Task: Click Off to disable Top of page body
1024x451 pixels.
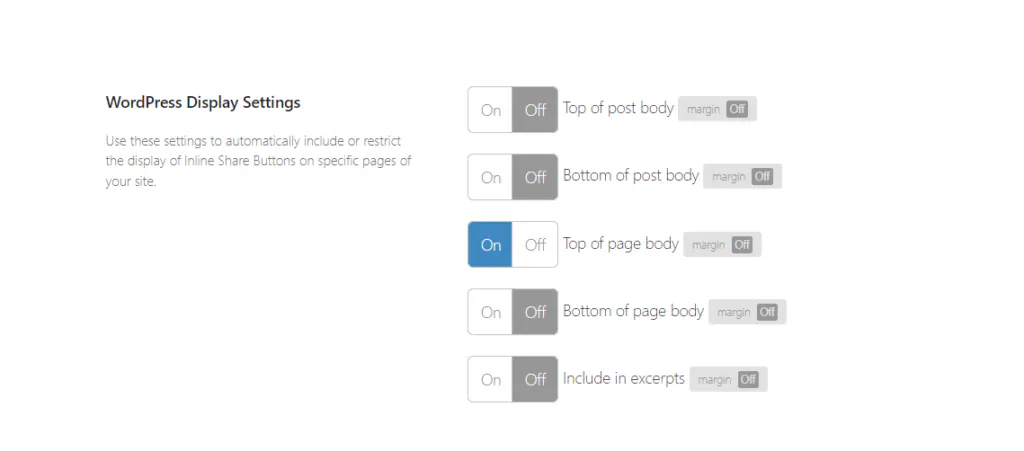Action: tap(535, 245)
